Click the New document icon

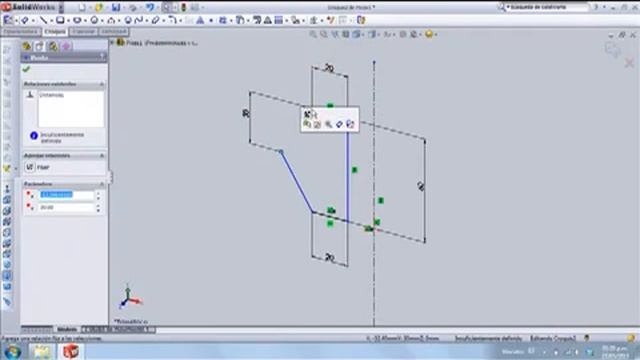[82, 7]
